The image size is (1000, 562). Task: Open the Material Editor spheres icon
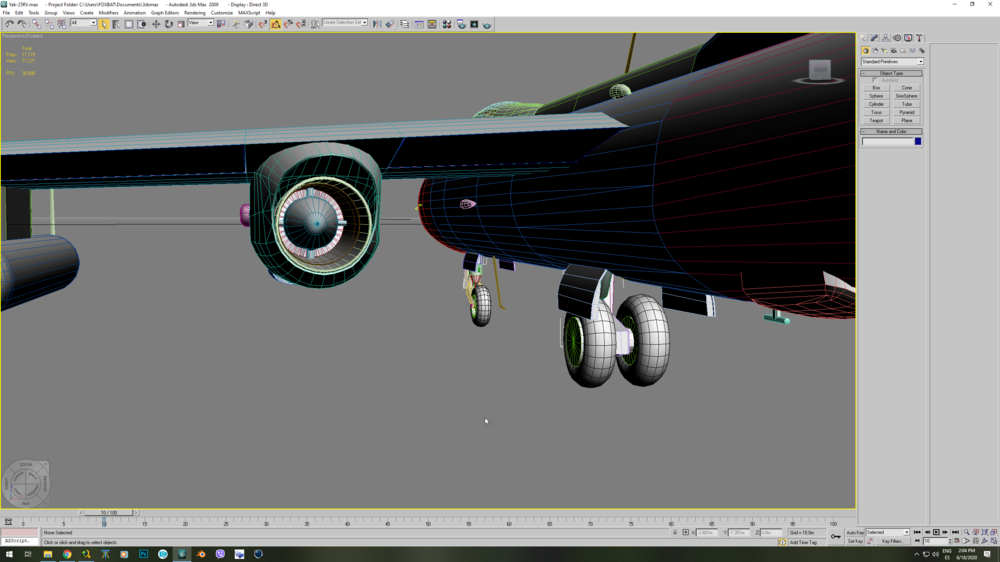pos(446,24)
